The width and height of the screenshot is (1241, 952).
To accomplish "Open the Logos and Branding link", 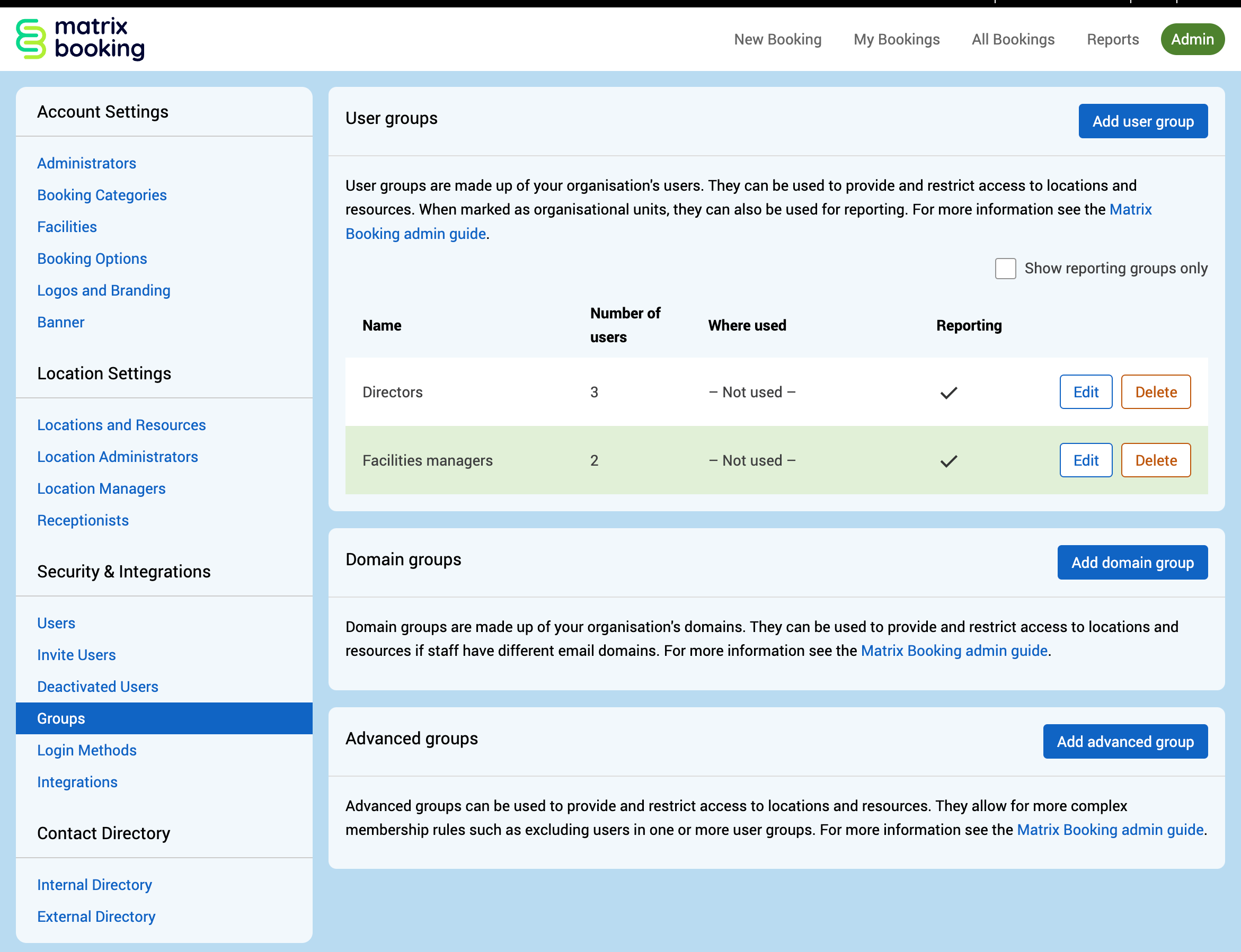I will pos(104,290).
